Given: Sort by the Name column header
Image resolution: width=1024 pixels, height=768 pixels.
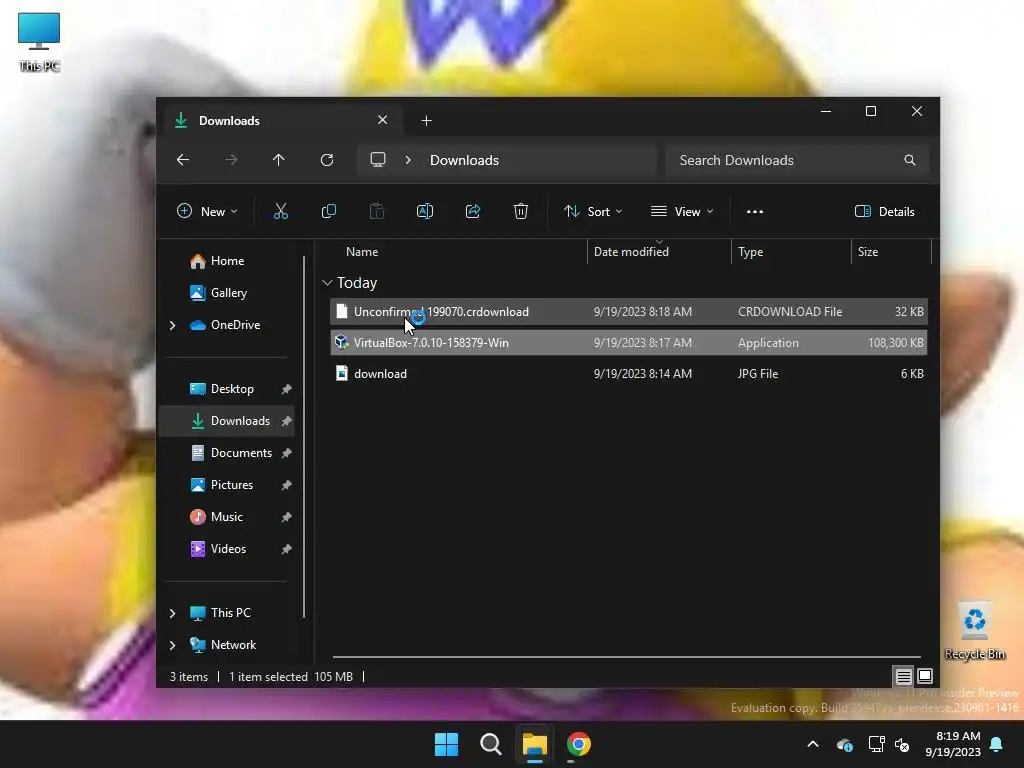Looking at the screenshot, I should 362,251.
